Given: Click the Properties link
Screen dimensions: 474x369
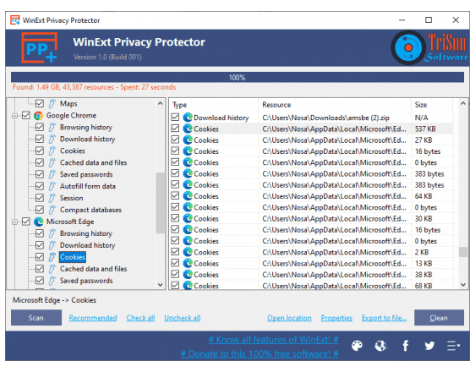Looking at the screenshot, I should [336, 318].
